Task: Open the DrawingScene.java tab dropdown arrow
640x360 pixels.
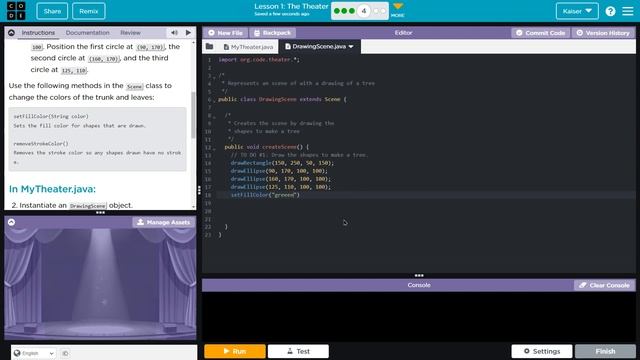Action: [351, 47]
